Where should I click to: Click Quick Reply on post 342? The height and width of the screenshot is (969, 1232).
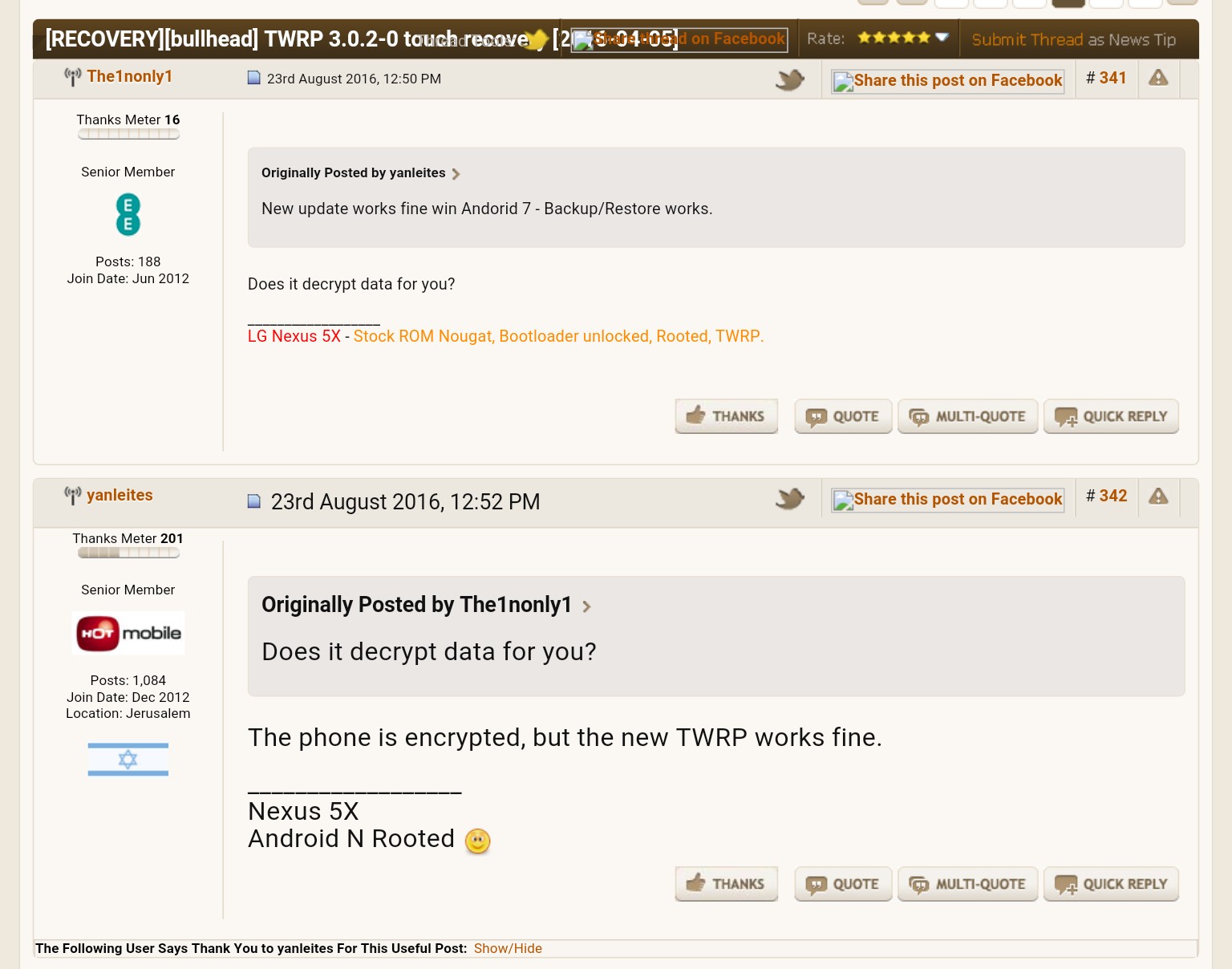click(x=1111, y=884)
